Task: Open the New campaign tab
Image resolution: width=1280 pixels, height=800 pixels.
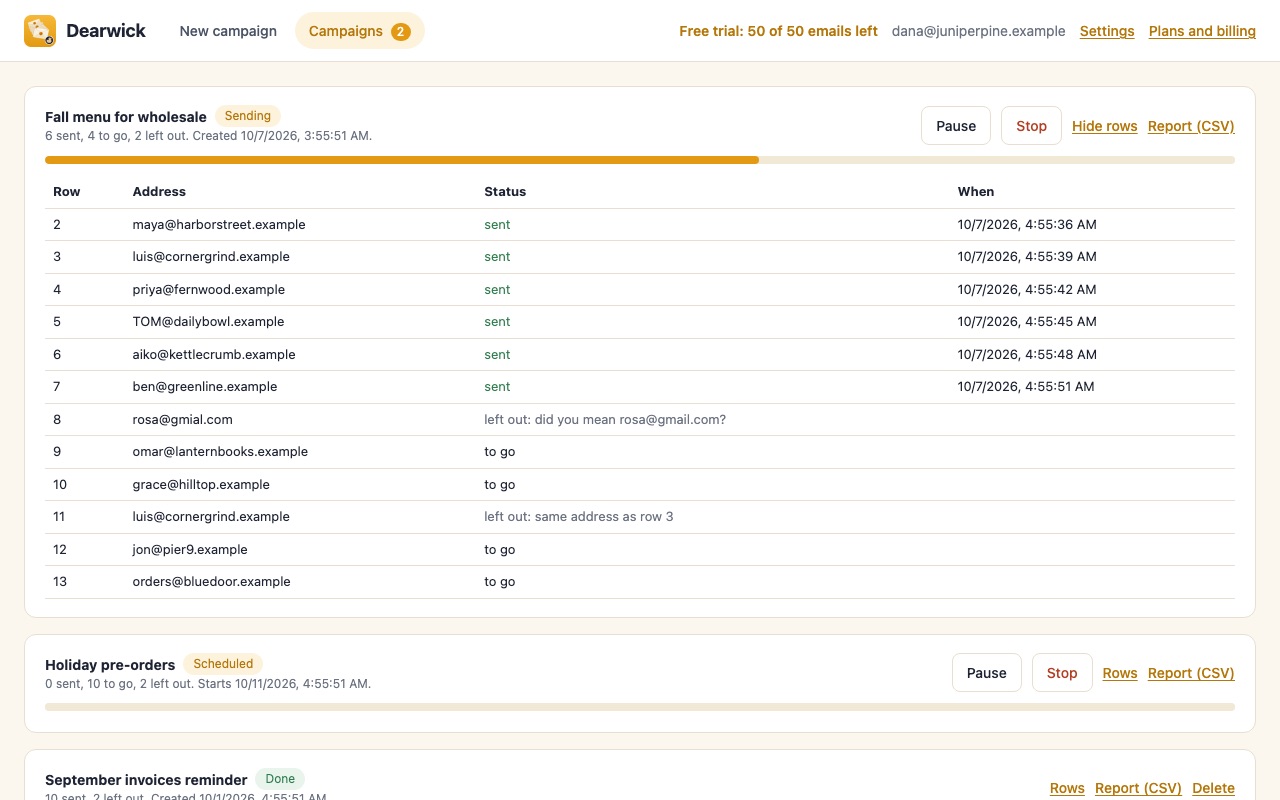Action: point(228,31)
